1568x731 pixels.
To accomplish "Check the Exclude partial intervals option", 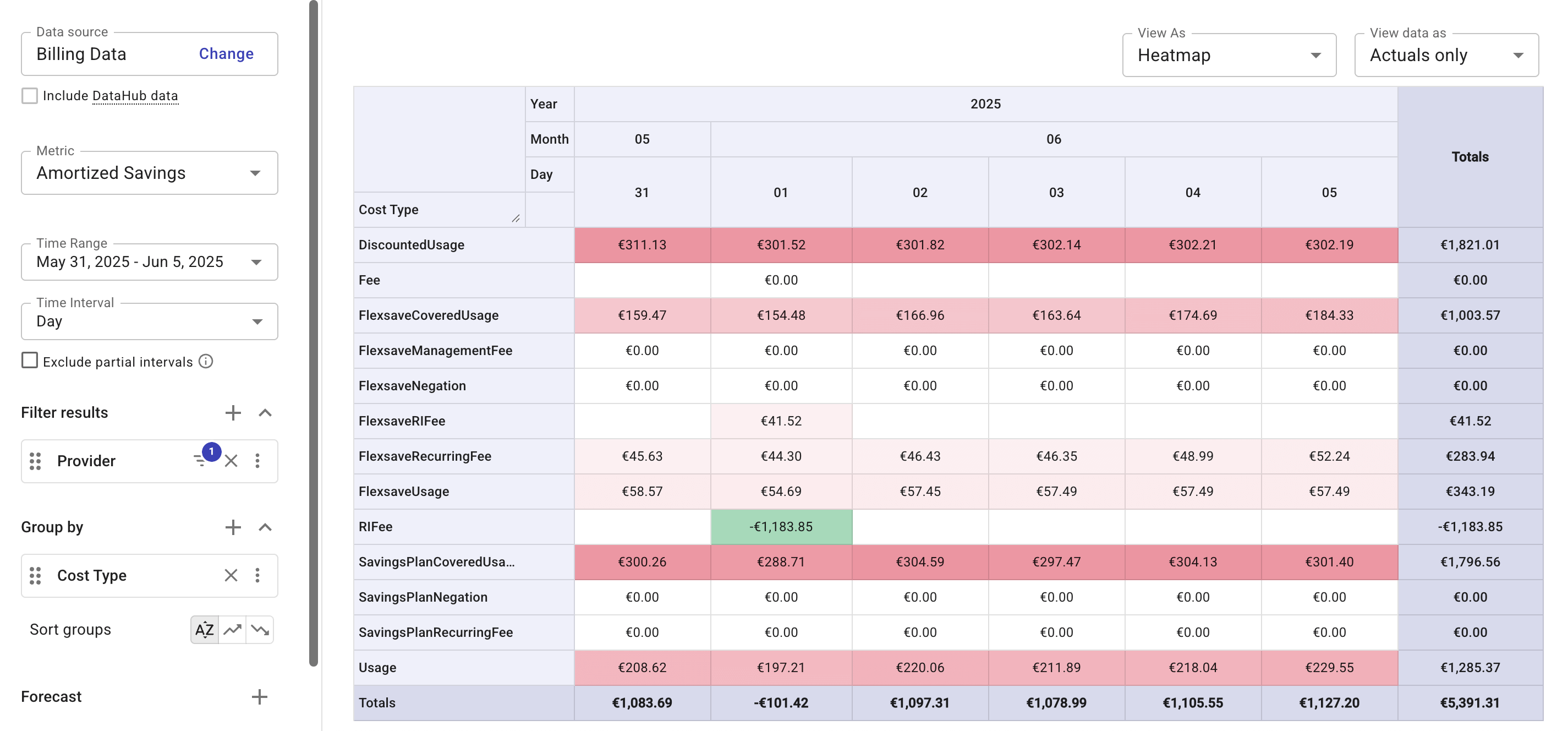I will pos(30,361).
